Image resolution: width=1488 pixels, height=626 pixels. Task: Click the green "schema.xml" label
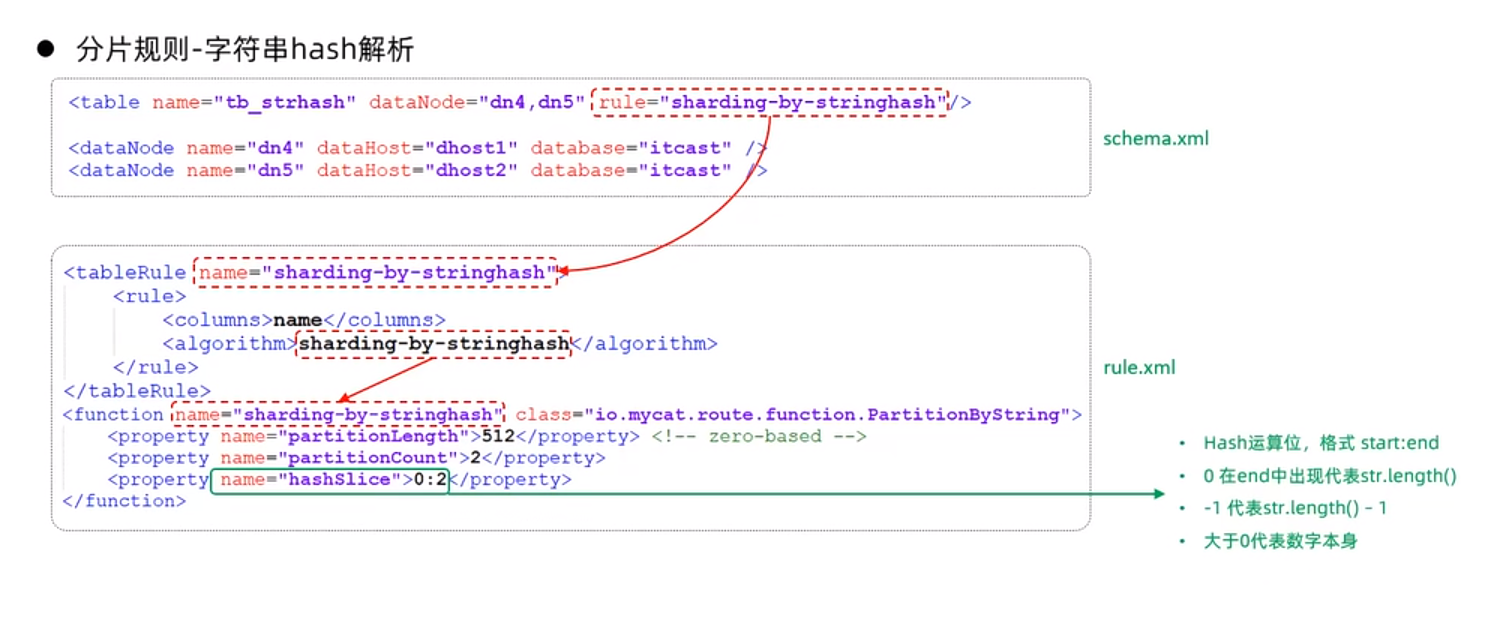click(1156, 138)
